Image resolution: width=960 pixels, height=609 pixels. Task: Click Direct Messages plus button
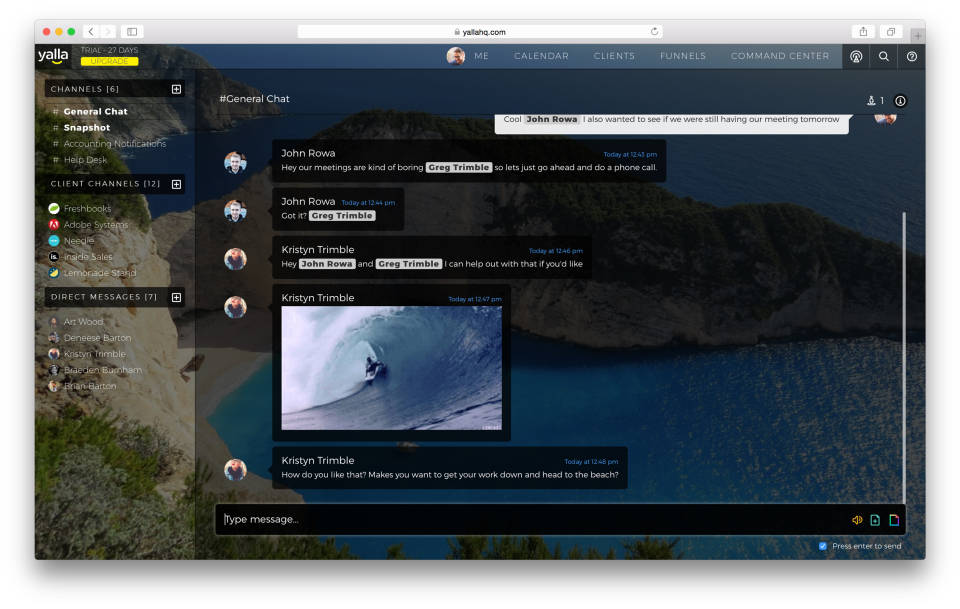pyautogui.click(x=177, y=297)
